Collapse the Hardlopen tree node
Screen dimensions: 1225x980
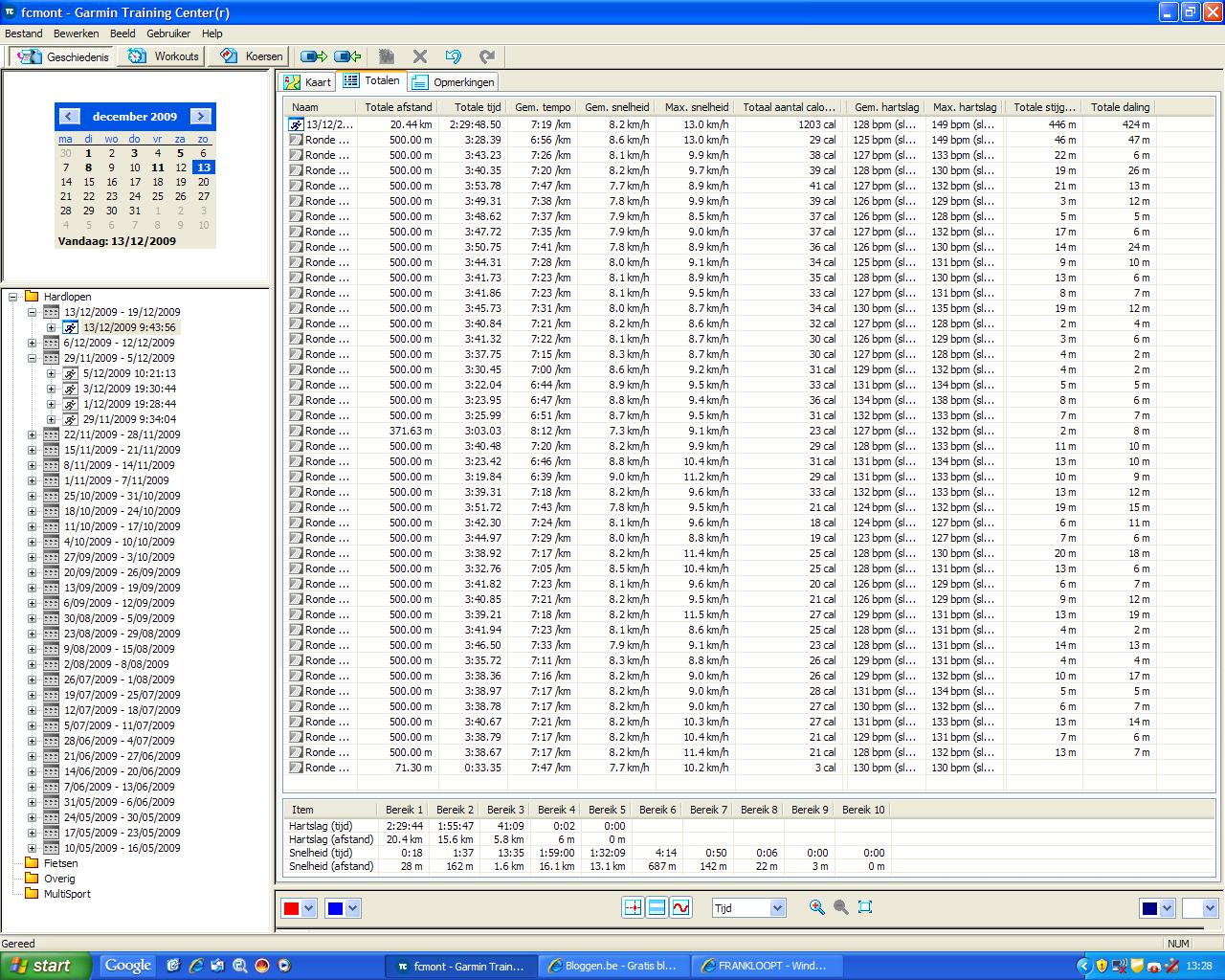coord(13,297)
